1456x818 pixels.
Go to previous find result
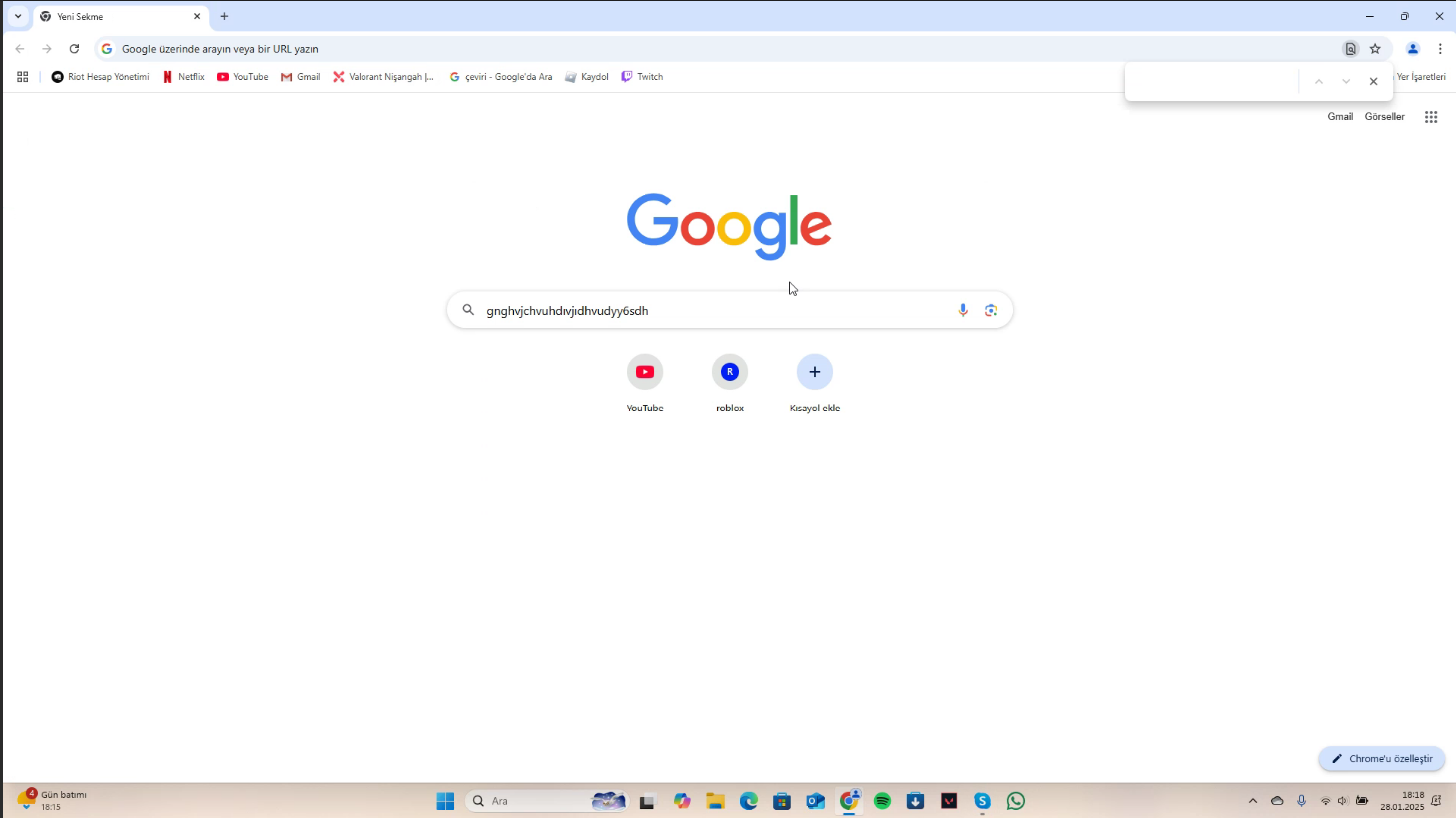(1319, 82)
